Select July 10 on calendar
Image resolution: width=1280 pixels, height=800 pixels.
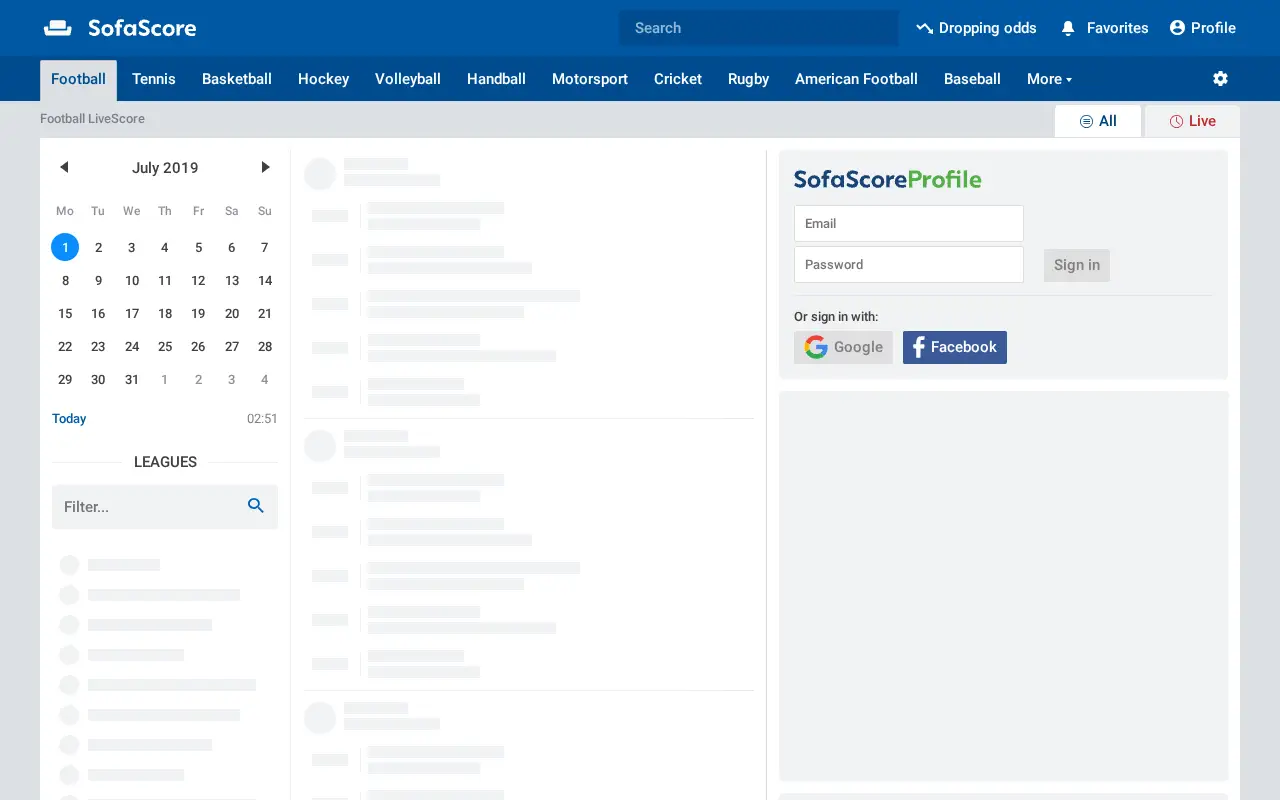(x=132, y=280)
